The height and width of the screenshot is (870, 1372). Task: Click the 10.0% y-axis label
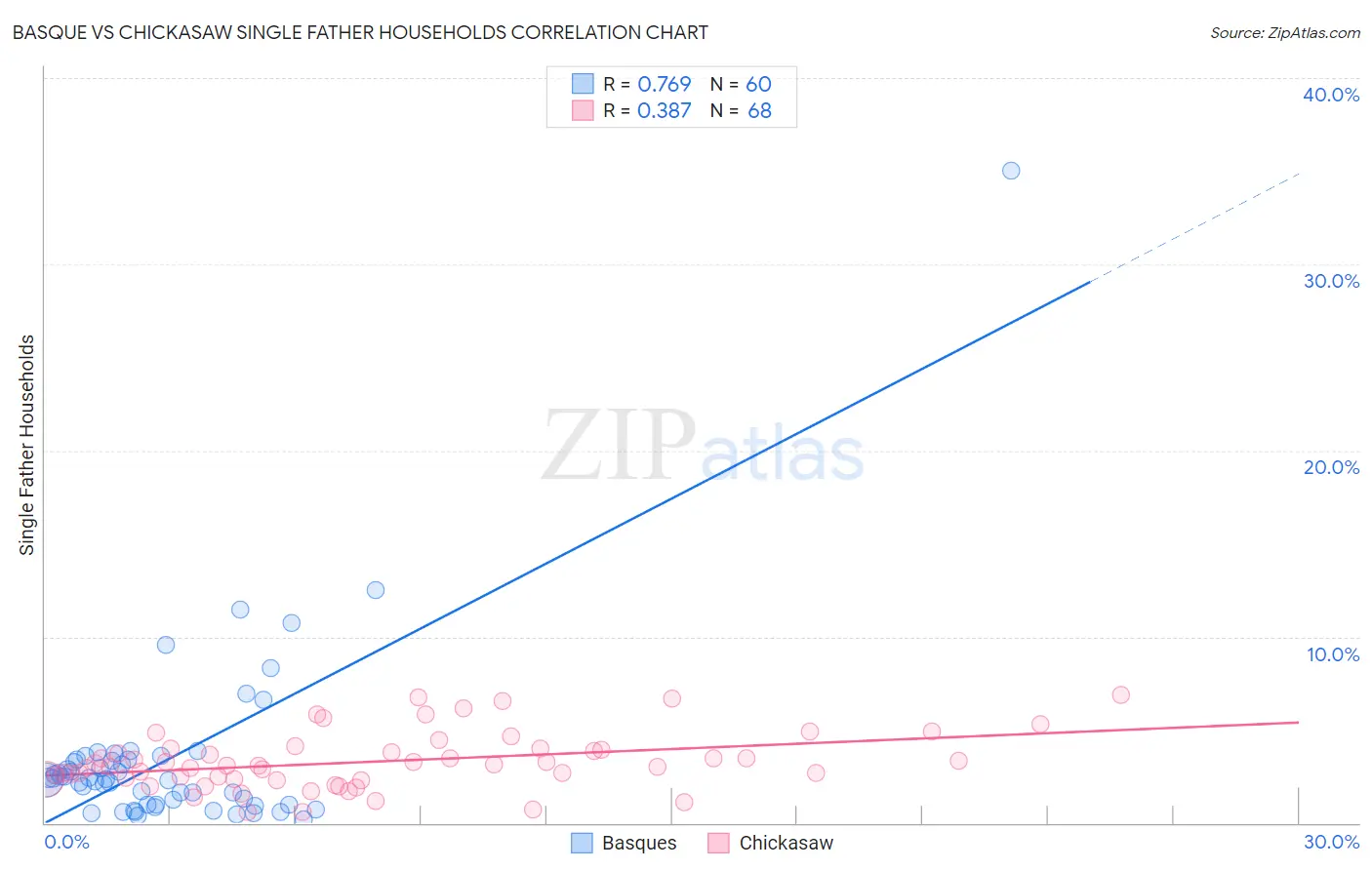[1333, 654]
